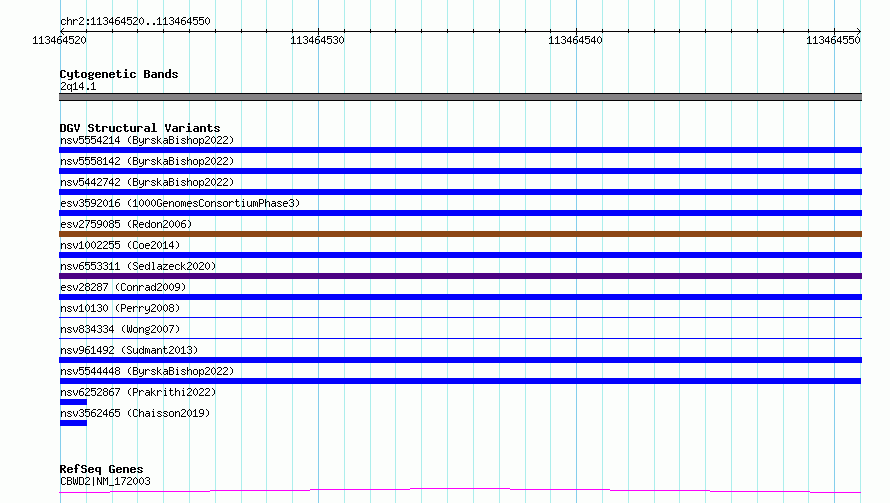Click the short blue bar under nsv6252867
The image size is (890, 503).
coord(73,402)
